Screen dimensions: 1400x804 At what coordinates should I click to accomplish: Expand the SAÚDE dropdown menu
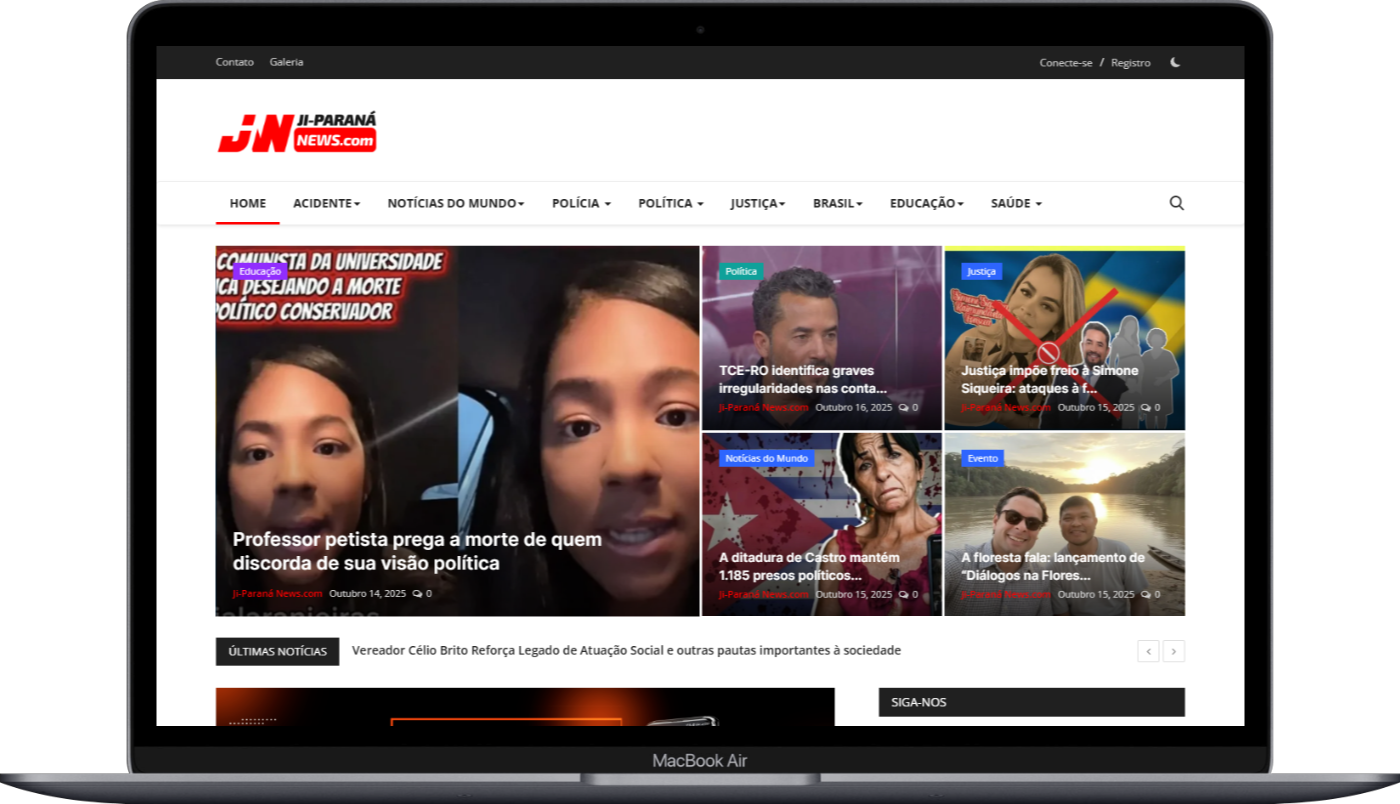click(x=1015, y=203)
